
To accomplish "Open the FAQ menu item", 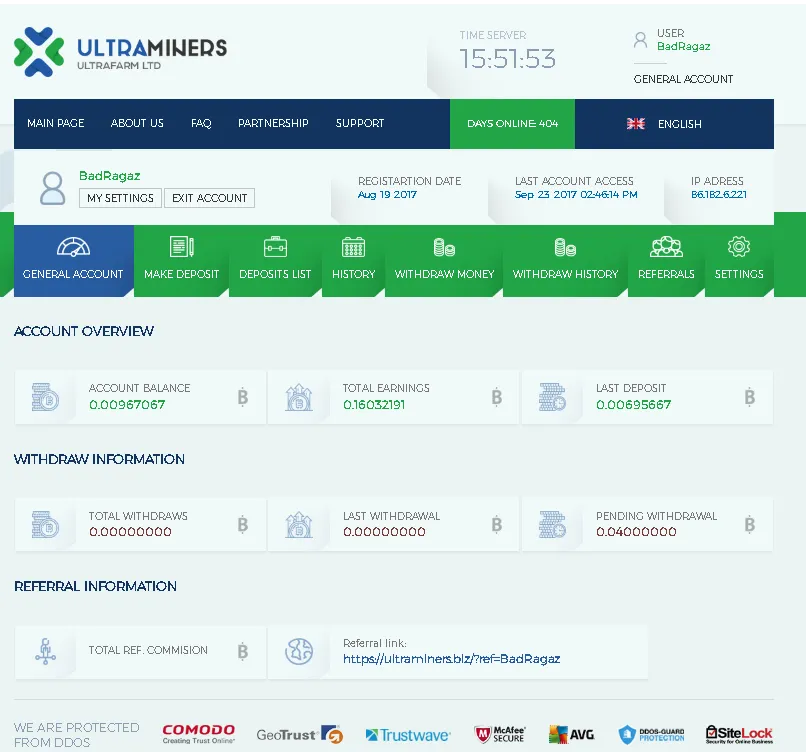I will (x=201, y=123).
